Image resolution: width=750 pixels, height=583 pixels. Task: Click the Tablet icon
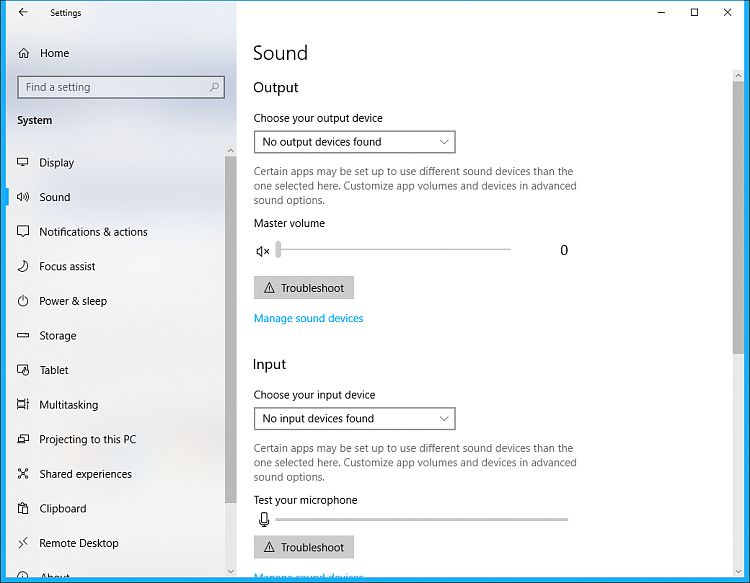point(22,370)
